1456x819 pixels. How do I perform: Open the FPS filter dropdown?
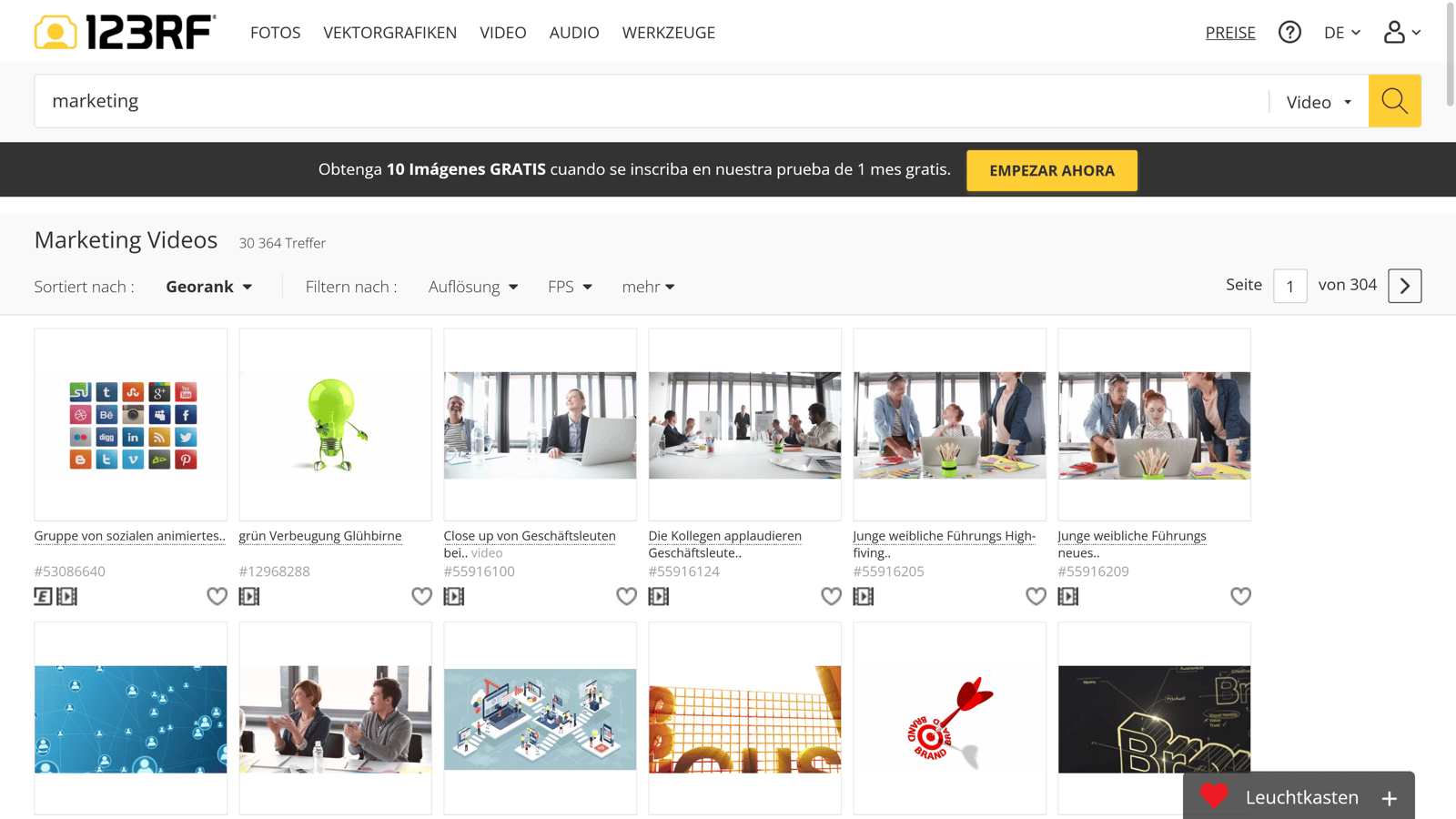(568, 286)
